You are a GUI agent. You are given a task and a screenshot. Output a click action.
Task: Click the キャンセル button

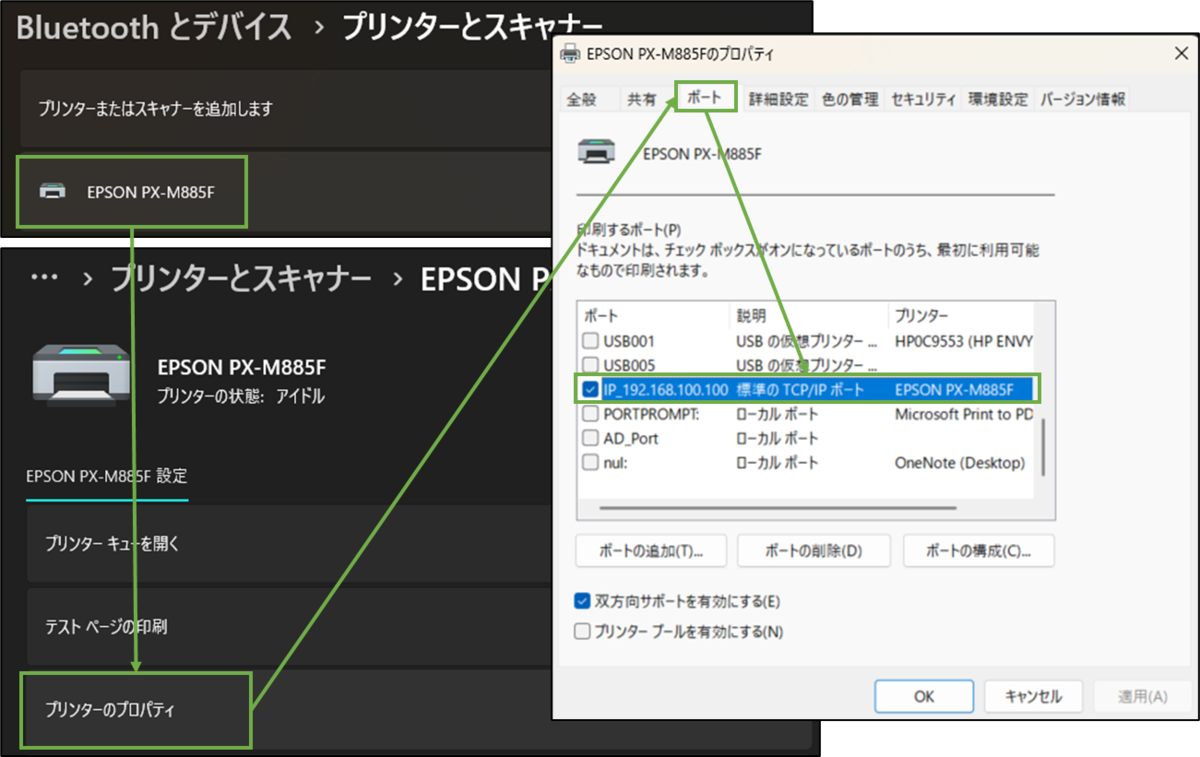(x=1033, y=696)
